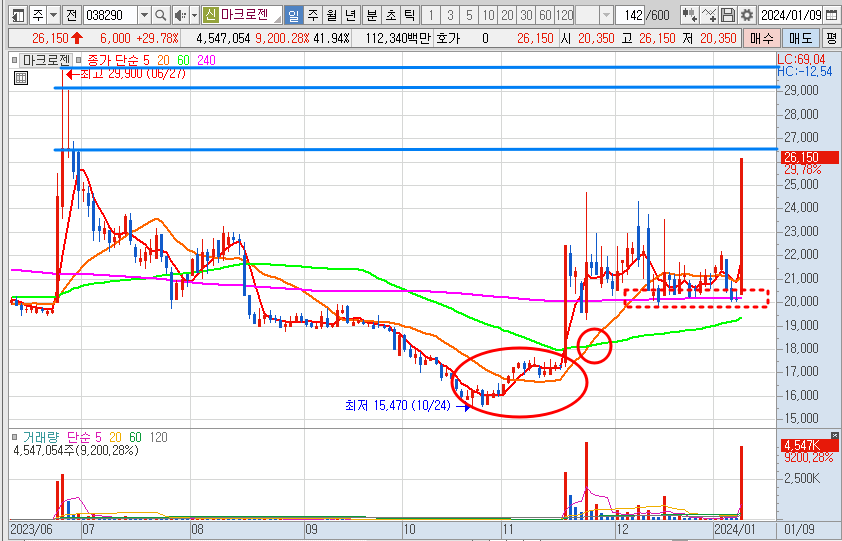Click the +29.78% change rate text
The width and height of the screenshot is (842, 541).
tap(157, 39)
